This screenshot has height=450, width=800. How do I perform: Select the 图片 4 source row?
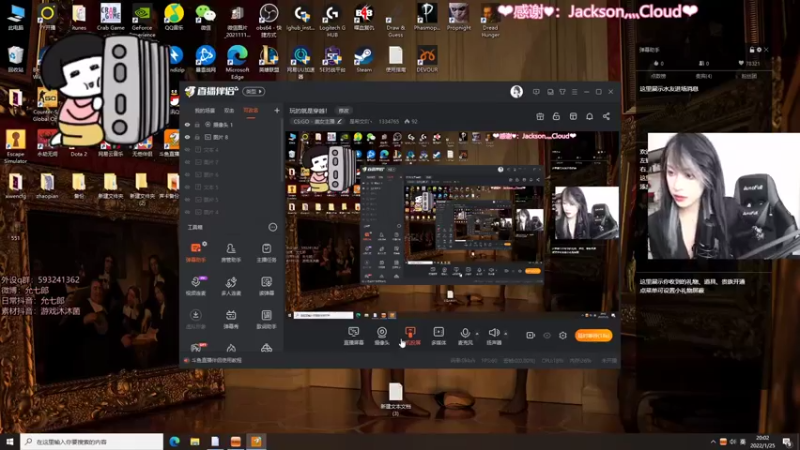point(232,212)
